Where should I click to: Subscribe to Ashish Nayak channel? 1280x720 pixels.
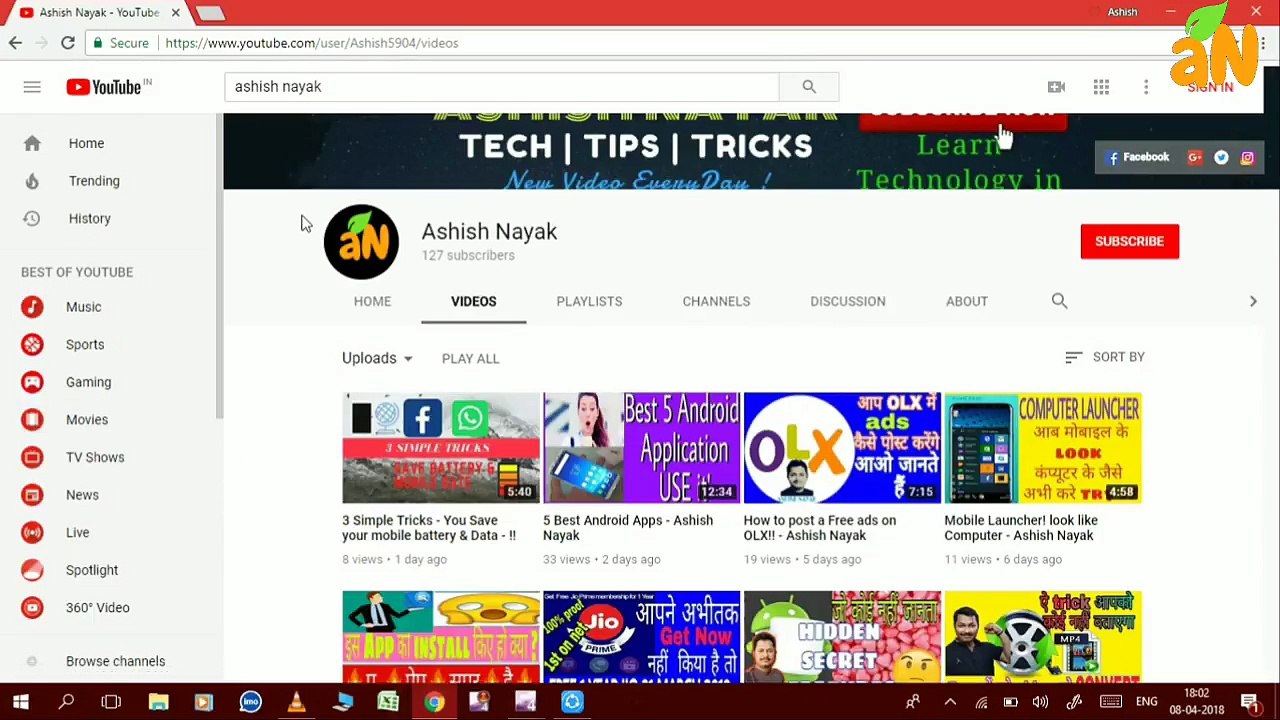tap(1129, 241)
